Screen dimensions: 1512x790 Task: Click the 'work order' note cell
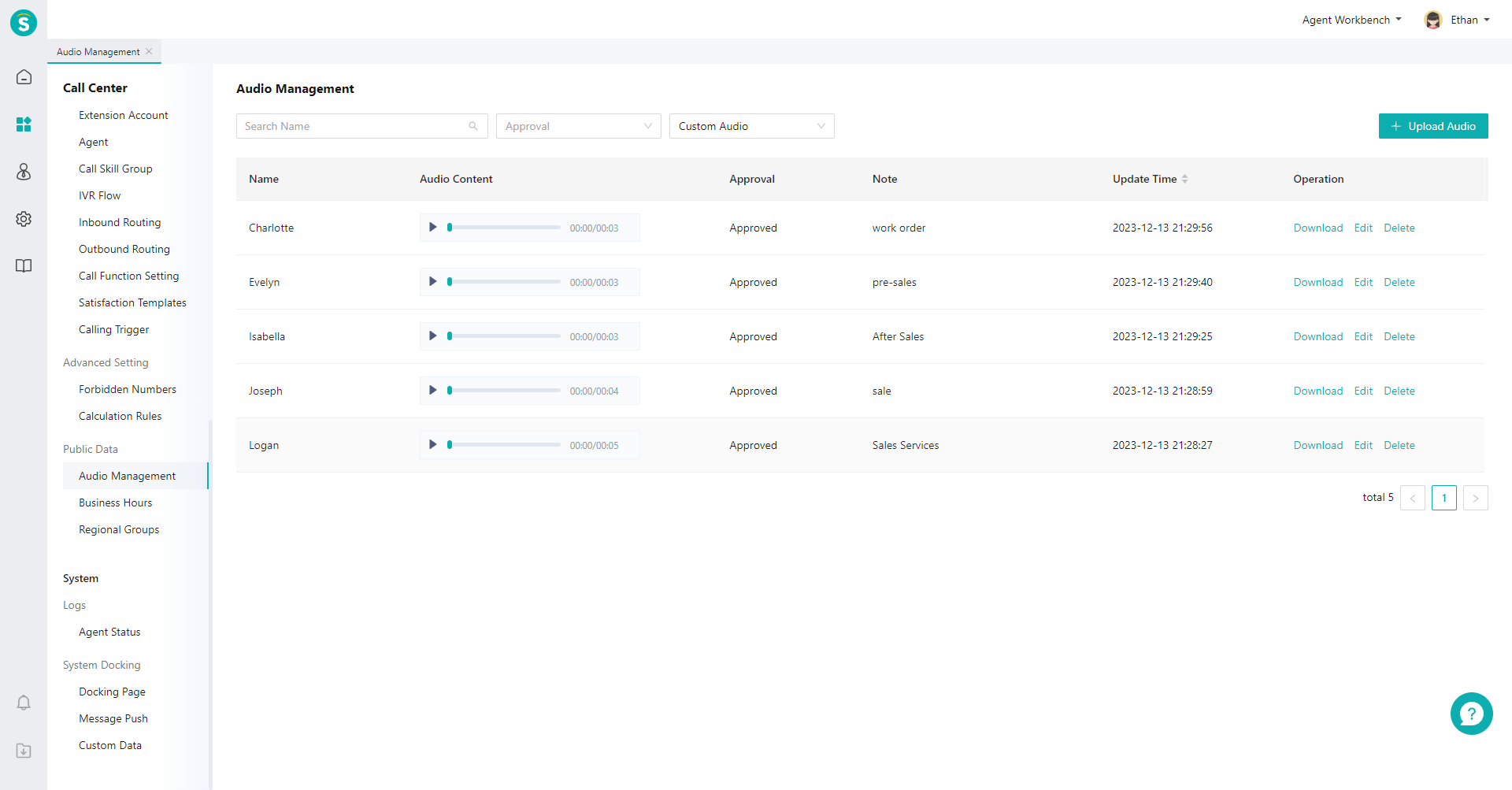pyautogui.click(x=899, y=228)
